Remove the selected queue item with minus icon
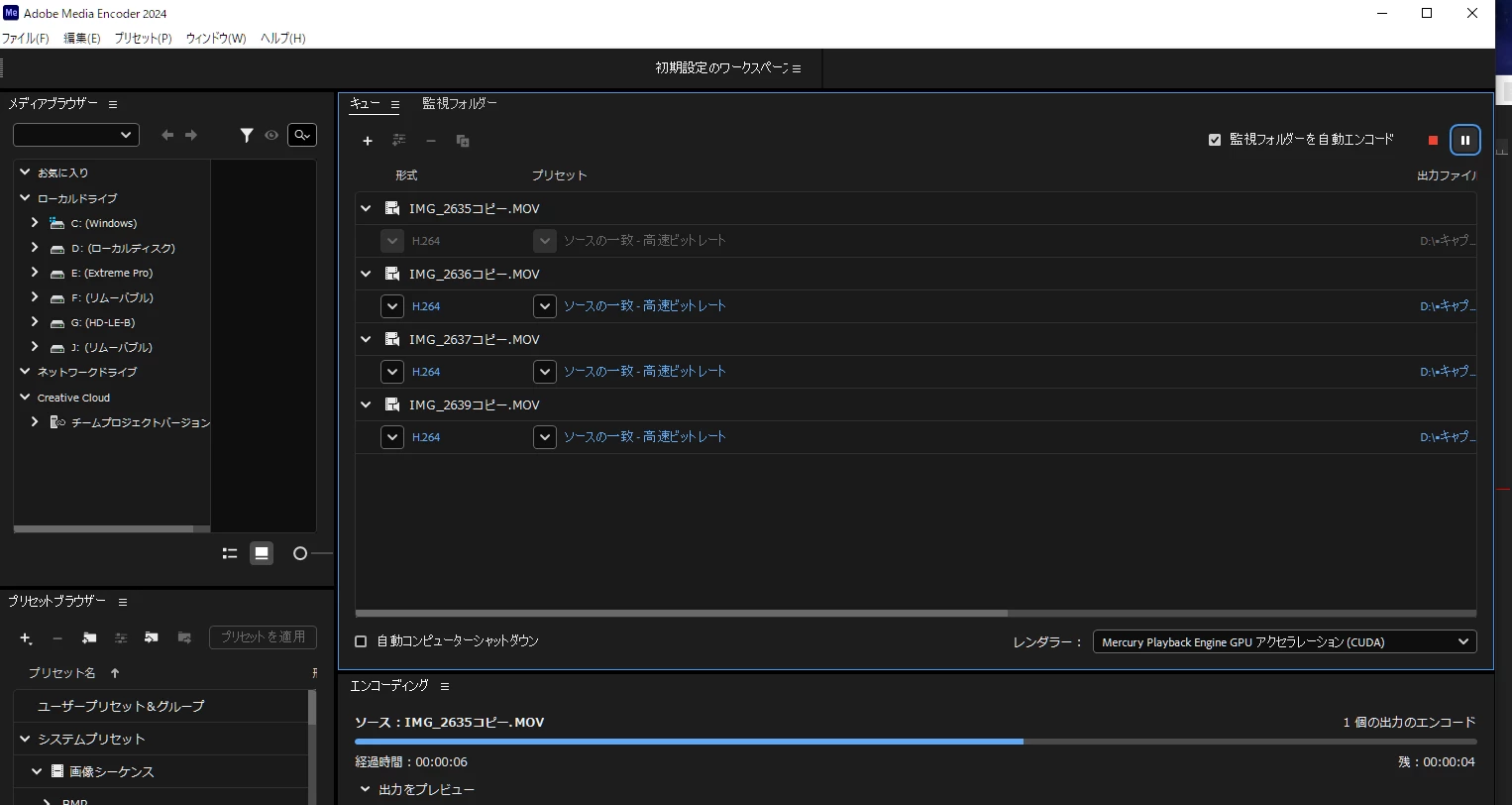The width and height of the screenshot is (1512, 805). tap(431, 141)
